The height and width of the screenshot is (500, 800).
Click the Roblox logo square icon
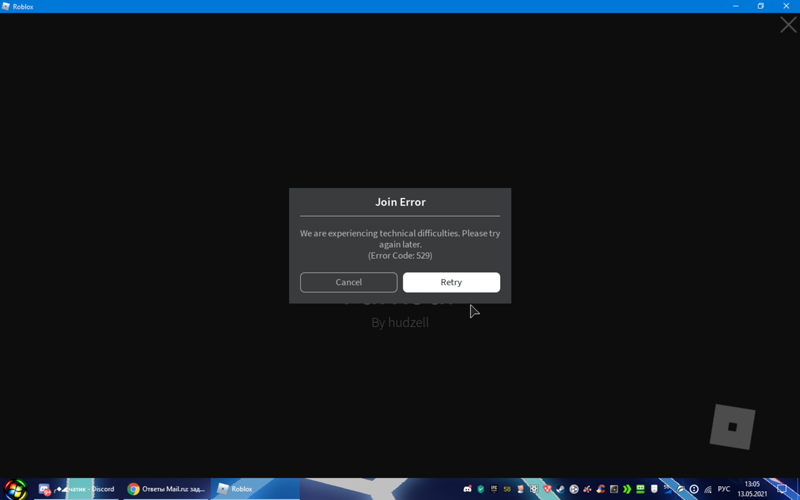[732, 427]
